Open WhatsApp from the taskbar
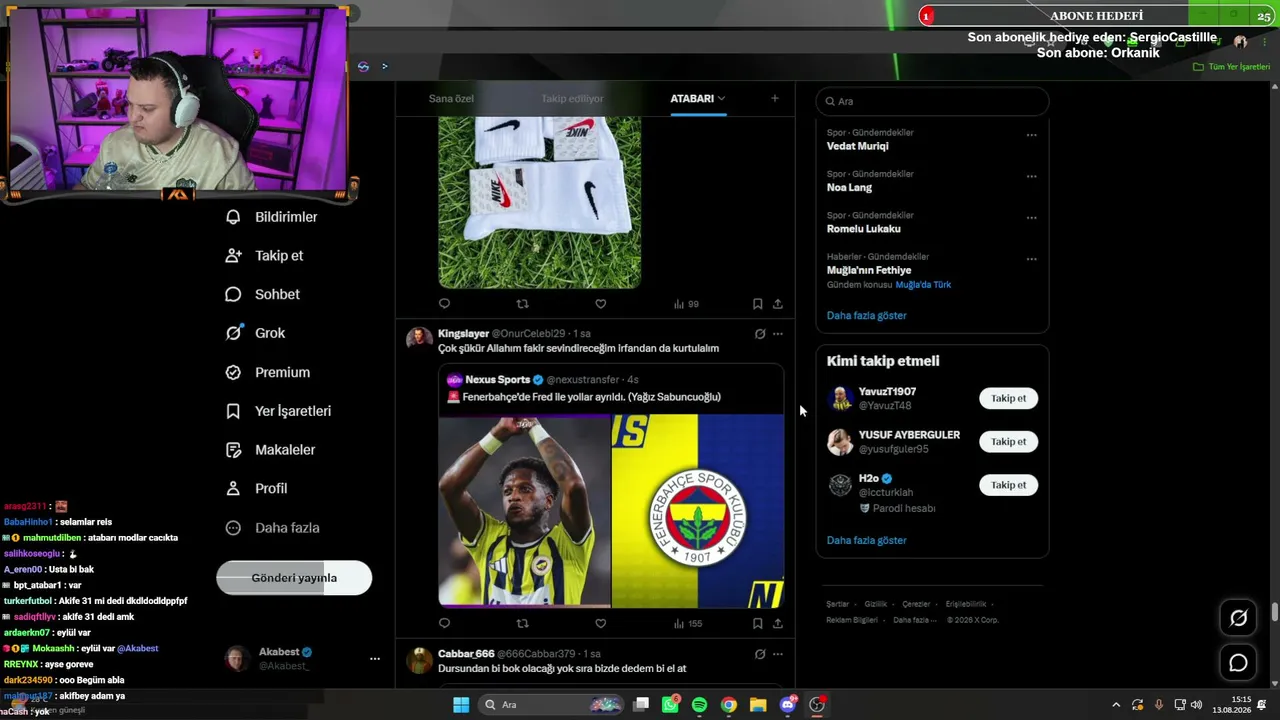The width and height of the screenshot is (1280, 720). pyautogui.click(x=670, y=704)
